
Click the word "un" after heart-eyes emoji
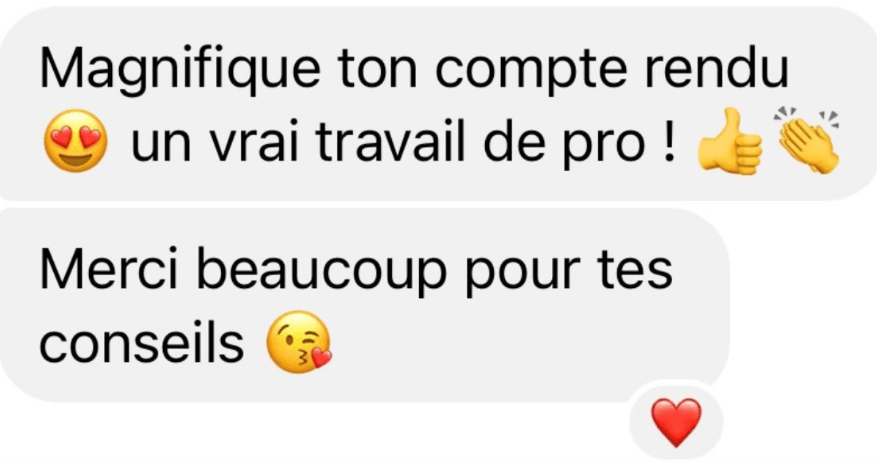click(161, 145)
